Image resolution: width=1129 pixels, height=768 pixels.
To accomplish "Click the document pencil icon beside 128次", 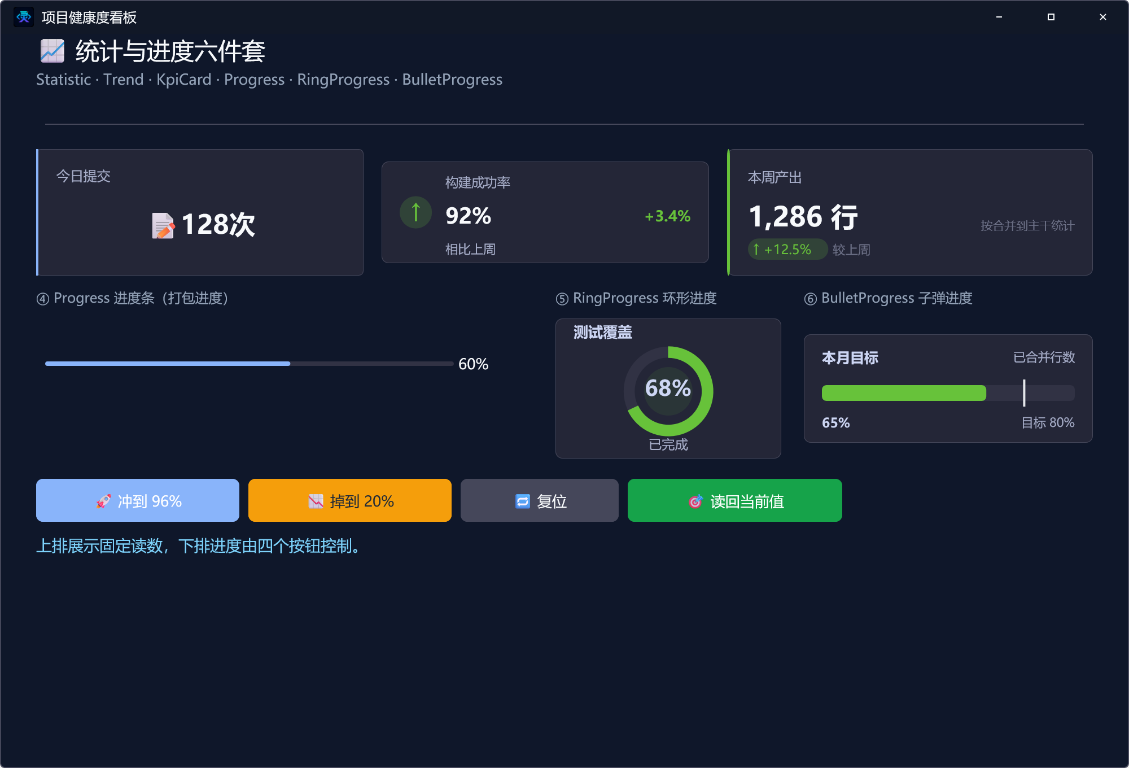I will click(163, 225).
